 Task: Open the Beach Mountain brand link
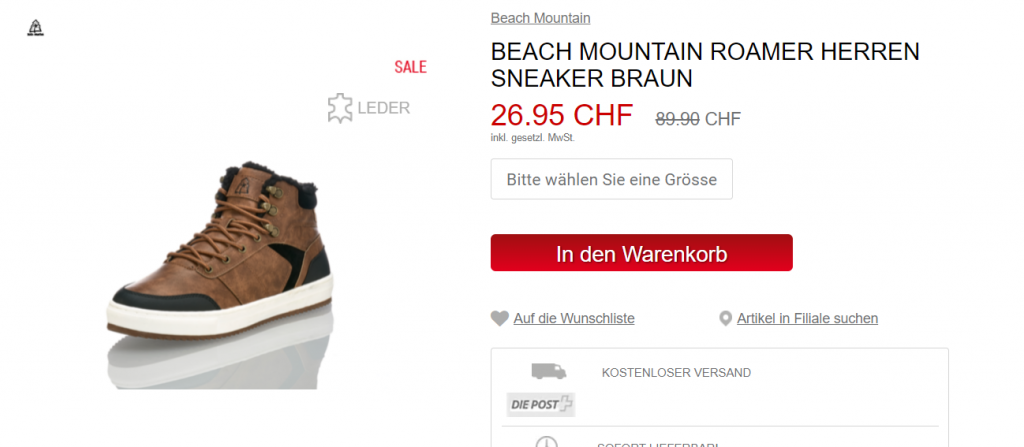click(541, 18)
